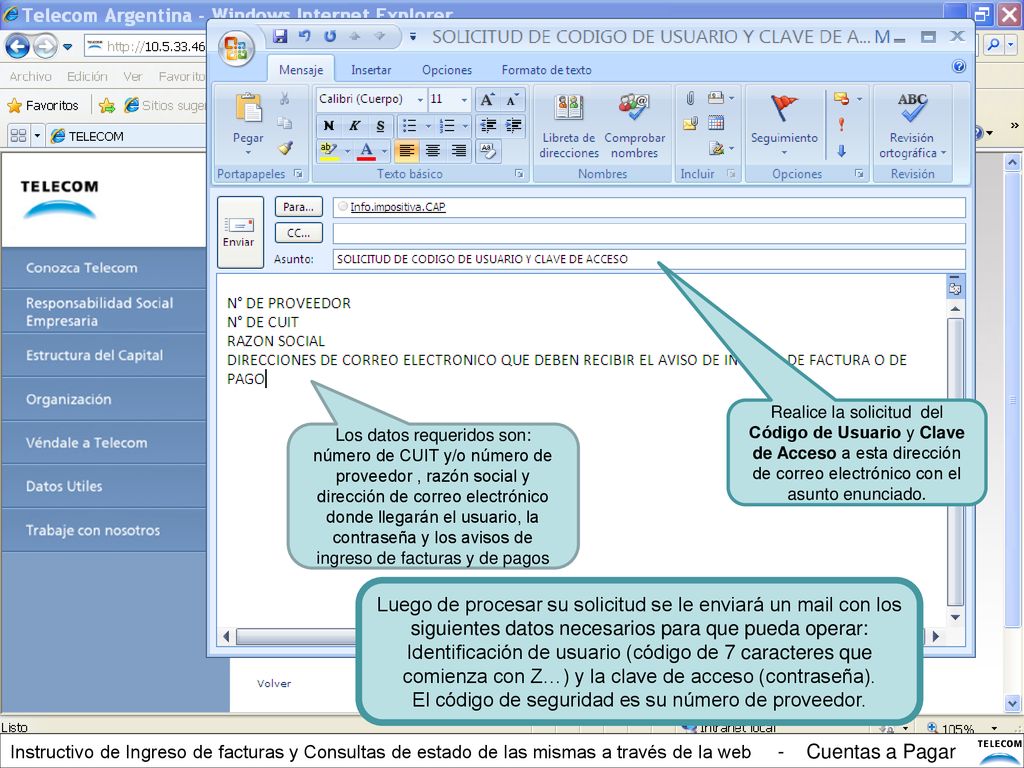Clear text formatting with the eraser icon
The width and height of the screenshot is (1024, 768).
(488, 151)
